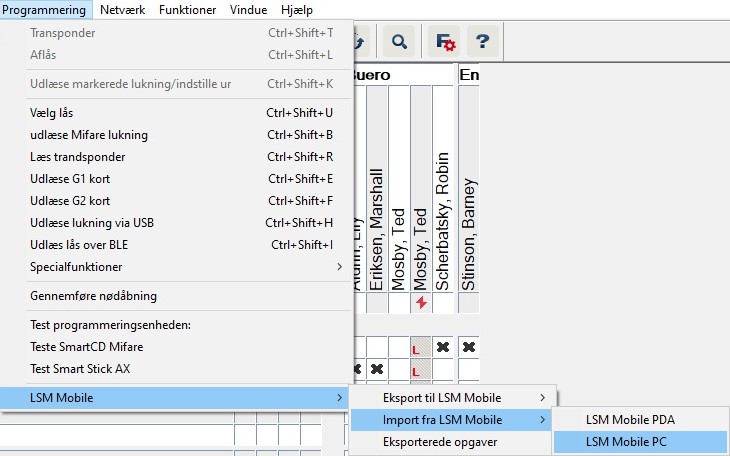Image resolution: width=730 pixels, height=456 pixels.
Task: Toggle the cross in Eriksen, Marshall column
Action: click(376, 369)
